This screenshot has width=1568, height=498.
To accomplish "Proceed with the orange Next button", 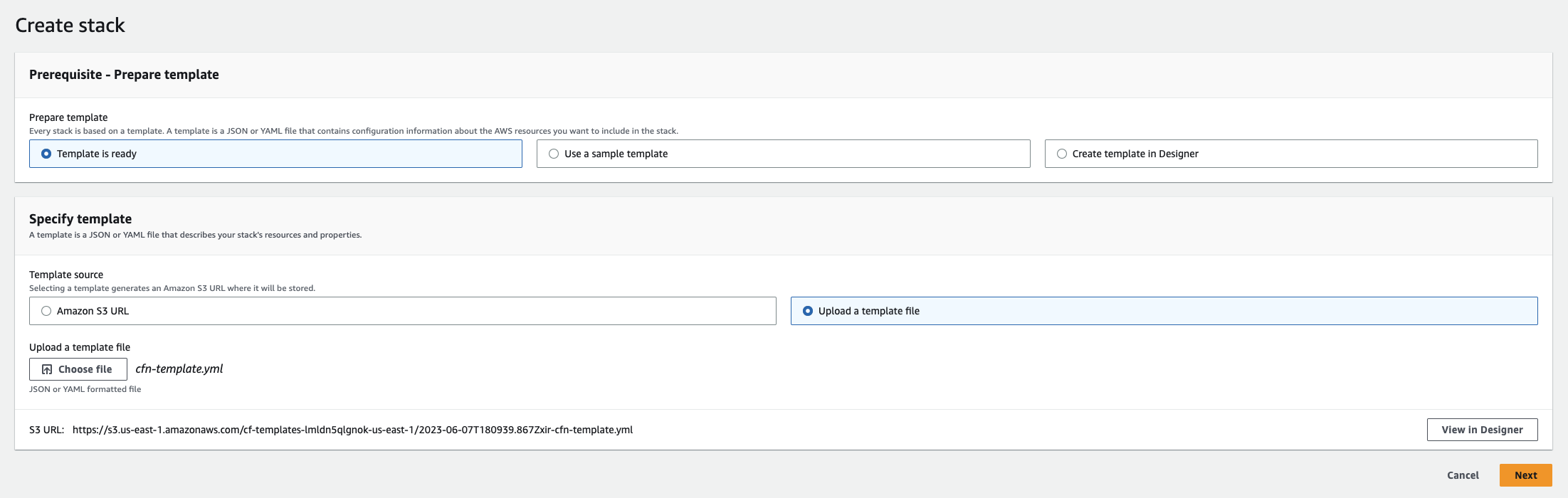I will coord(1525,475).
